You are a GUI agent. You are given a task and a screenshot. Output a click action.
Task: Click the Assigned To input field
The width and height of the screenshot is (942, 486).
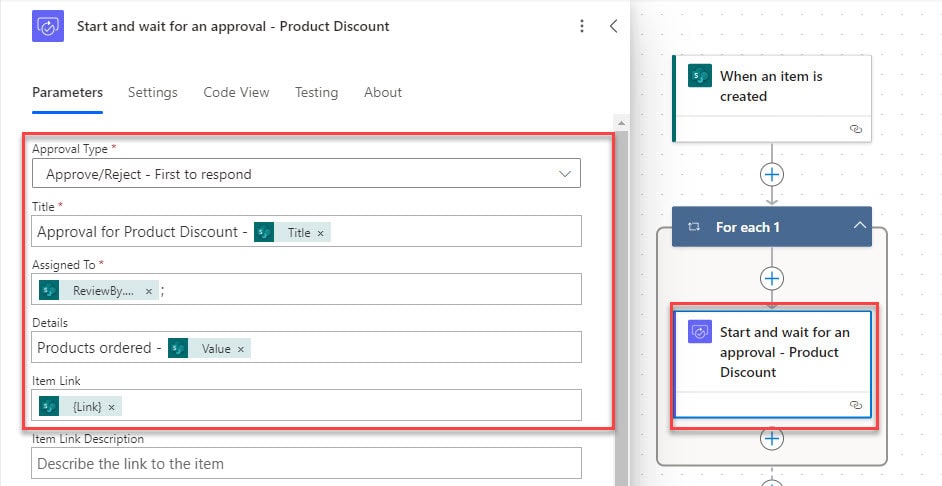point(306,289)
